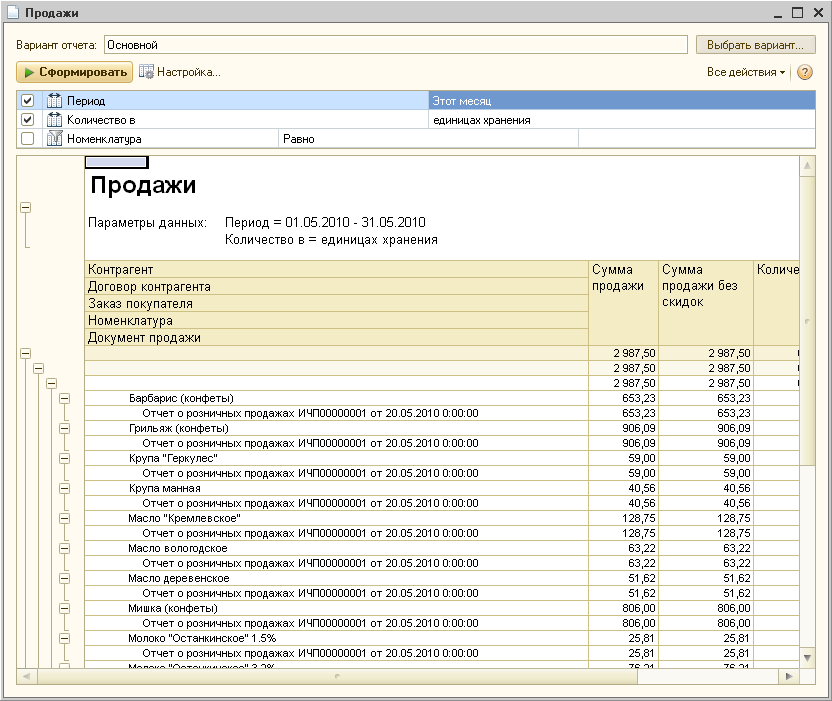Click the horizontal scrollbar right arrow
The image size is (832, 701).
tap(789, 676)
